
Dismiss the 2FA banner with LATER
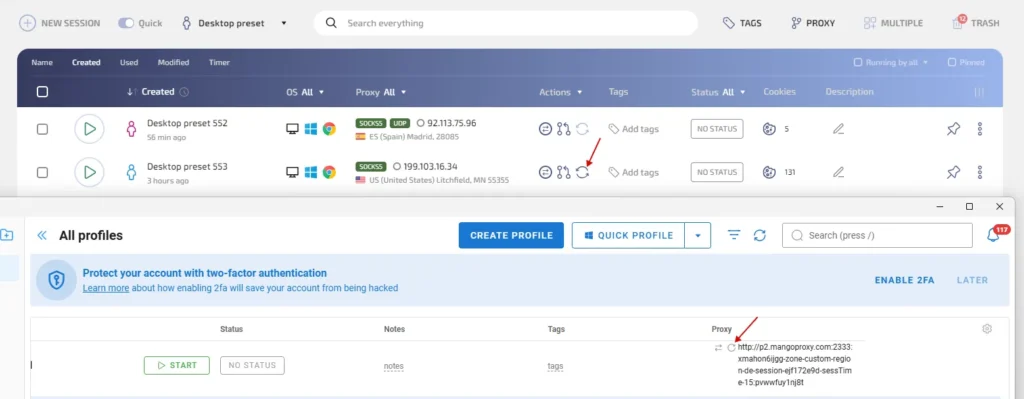[x=972, y=280]
